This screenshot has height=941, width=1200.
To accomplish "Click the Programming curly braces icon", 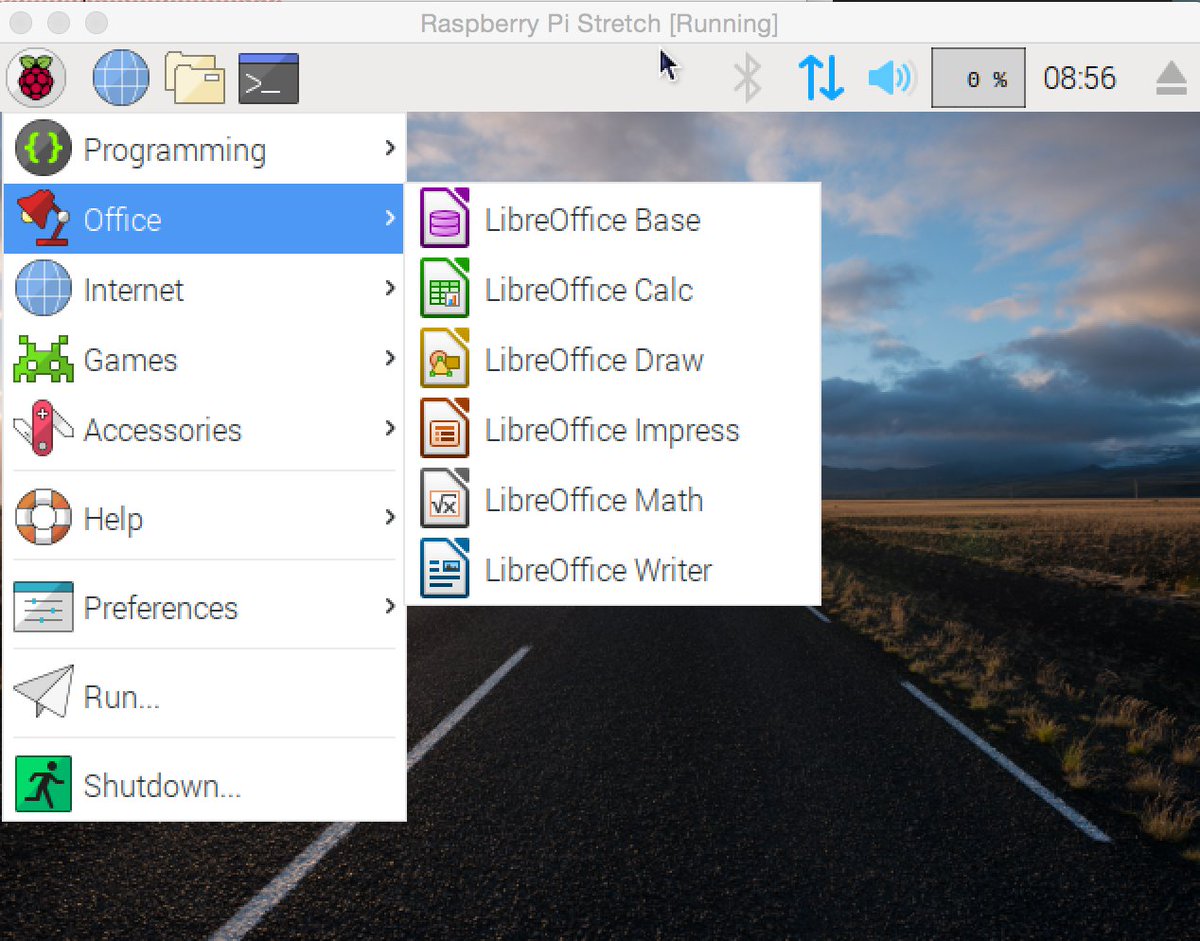I will click(x=43, y=149).
